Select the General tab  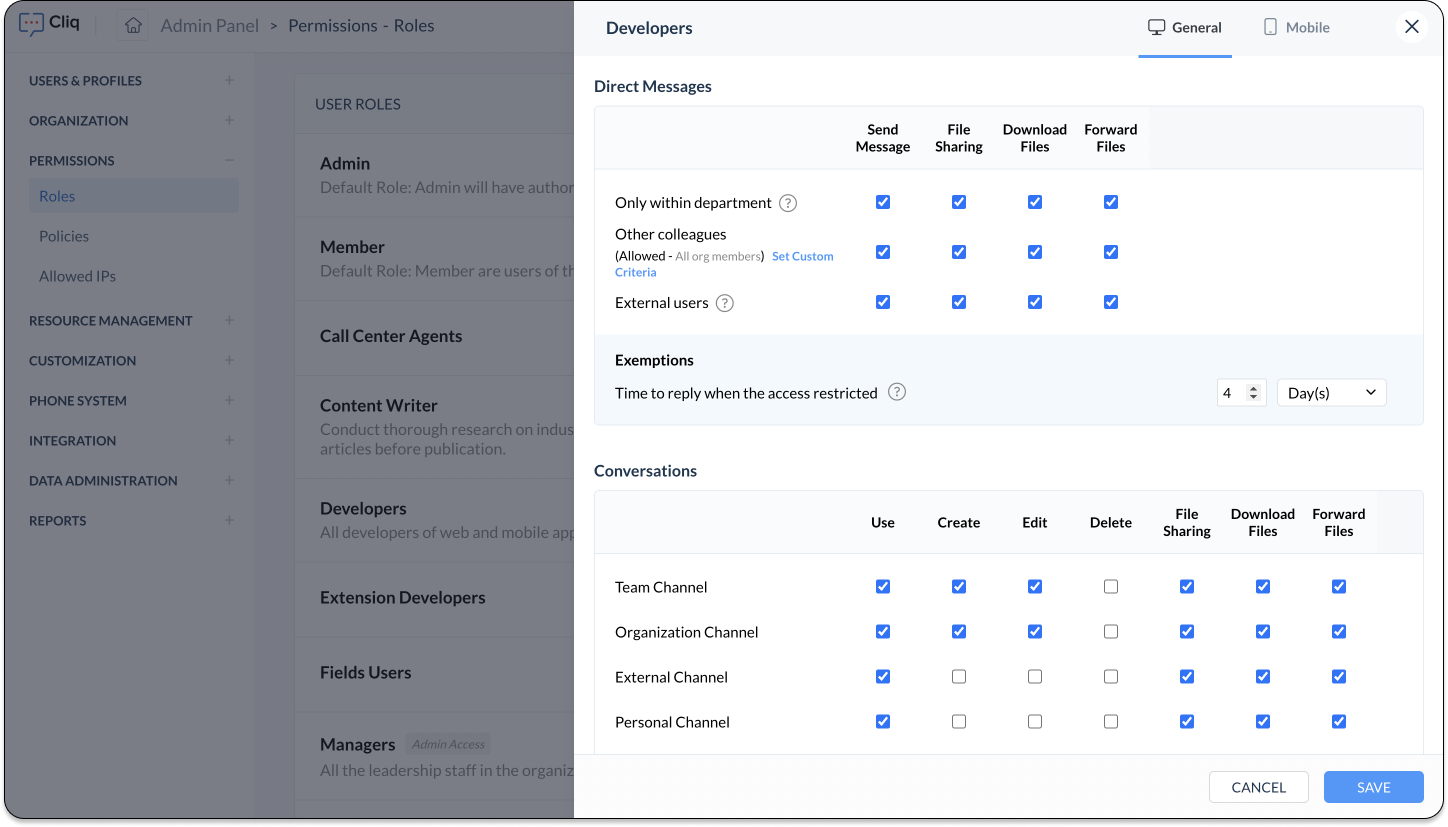1184,28
